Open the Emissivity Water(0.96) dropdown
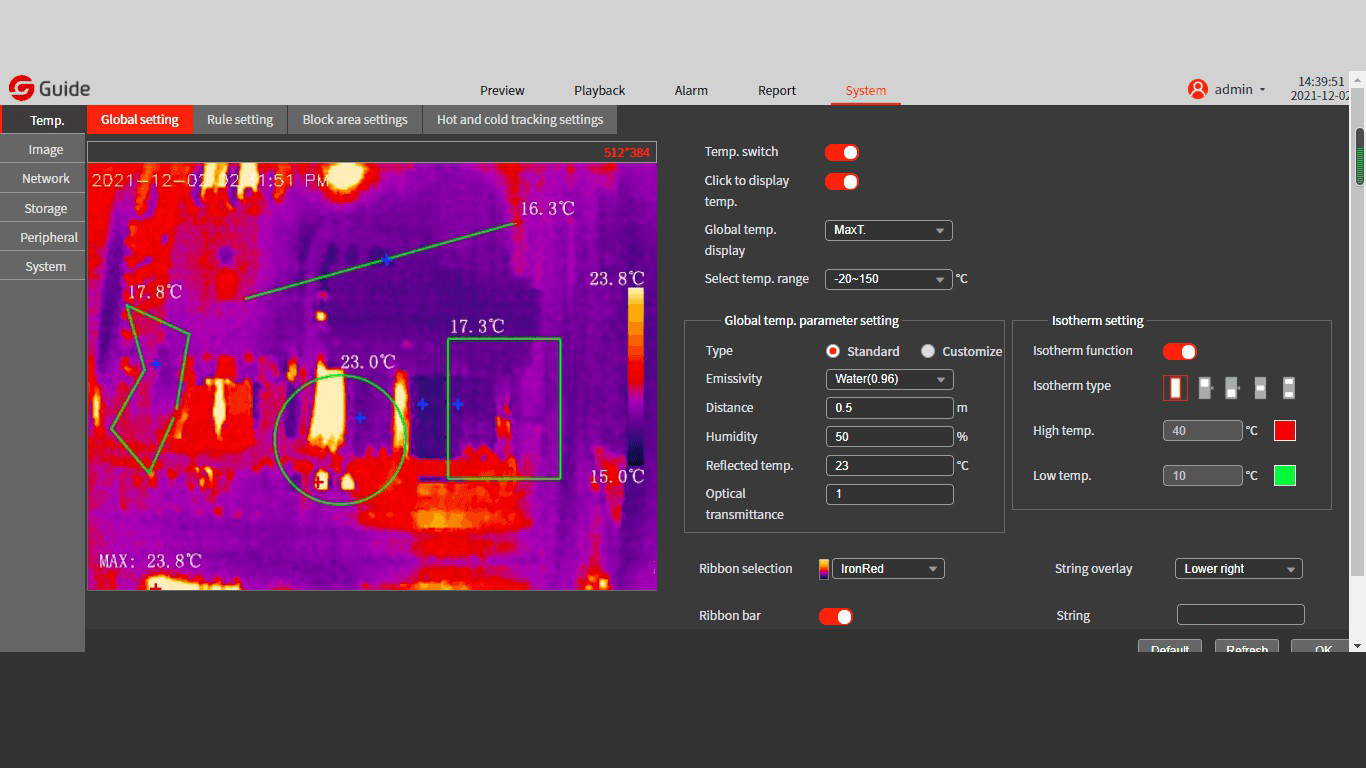This screenshot has height=768, width=1366. coord(889,379)
